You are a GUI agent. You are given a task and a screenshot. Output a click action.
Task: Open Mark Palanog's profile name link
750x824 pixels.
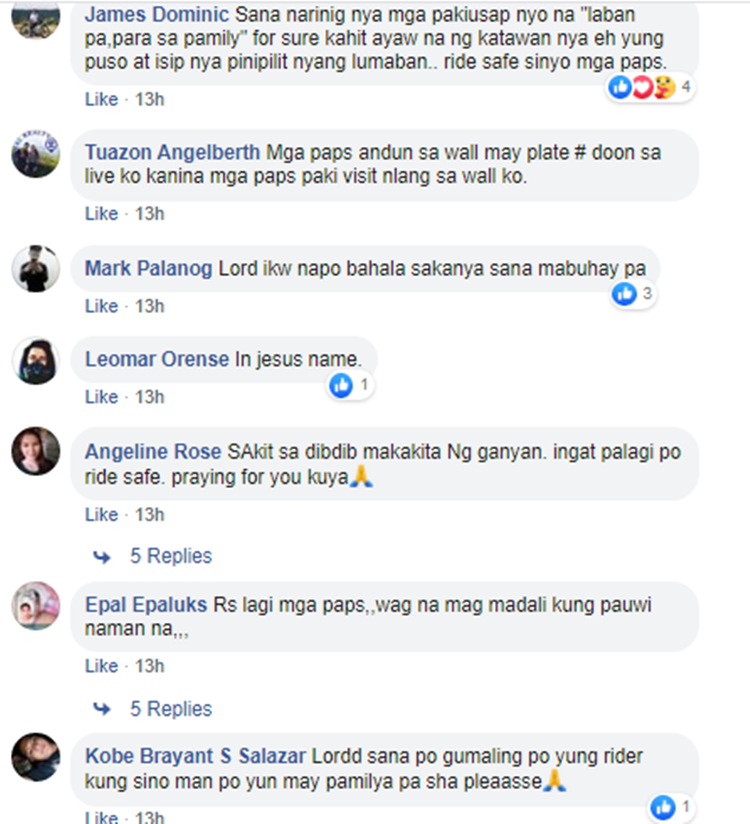click(149, 269)
